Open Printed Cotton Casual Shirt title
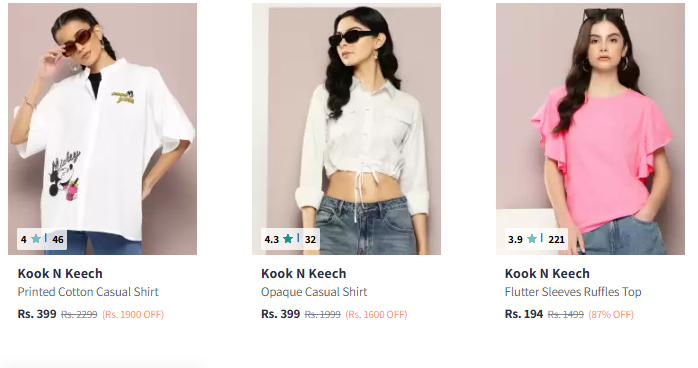698x368 pixels. coord(88,292)
